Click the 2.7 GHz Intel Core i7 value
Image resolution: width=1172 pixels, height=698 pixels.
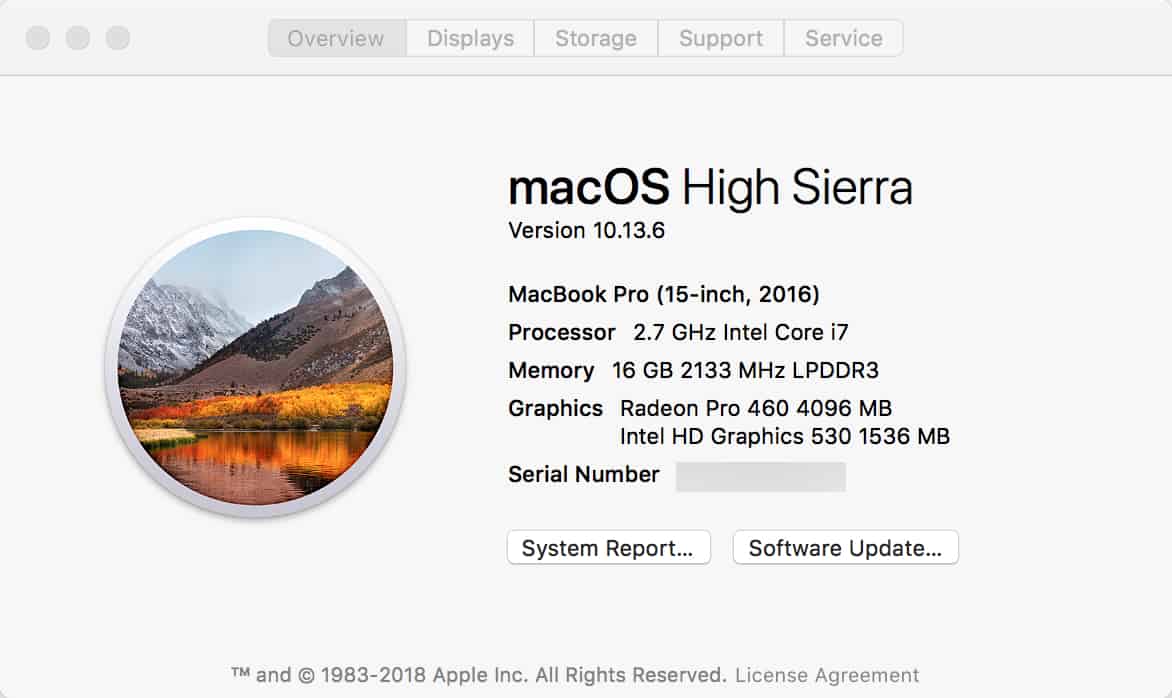[741, 332]
